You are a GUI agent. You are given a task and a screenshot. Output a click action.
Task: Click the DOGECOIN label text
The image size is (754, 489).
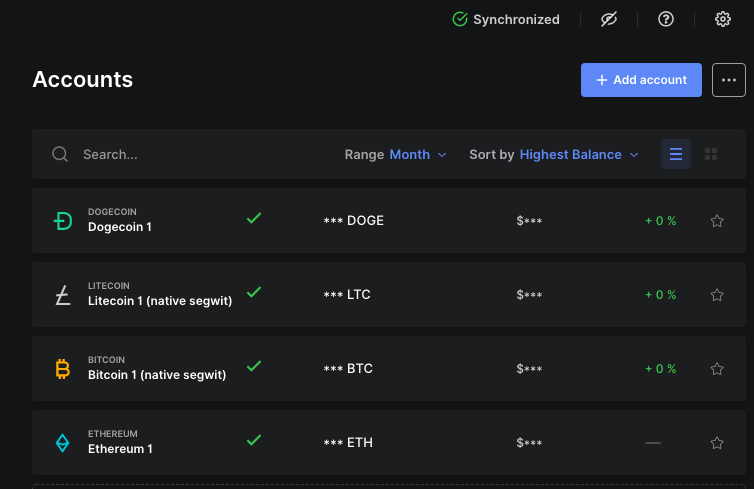(x=112, y=212)
